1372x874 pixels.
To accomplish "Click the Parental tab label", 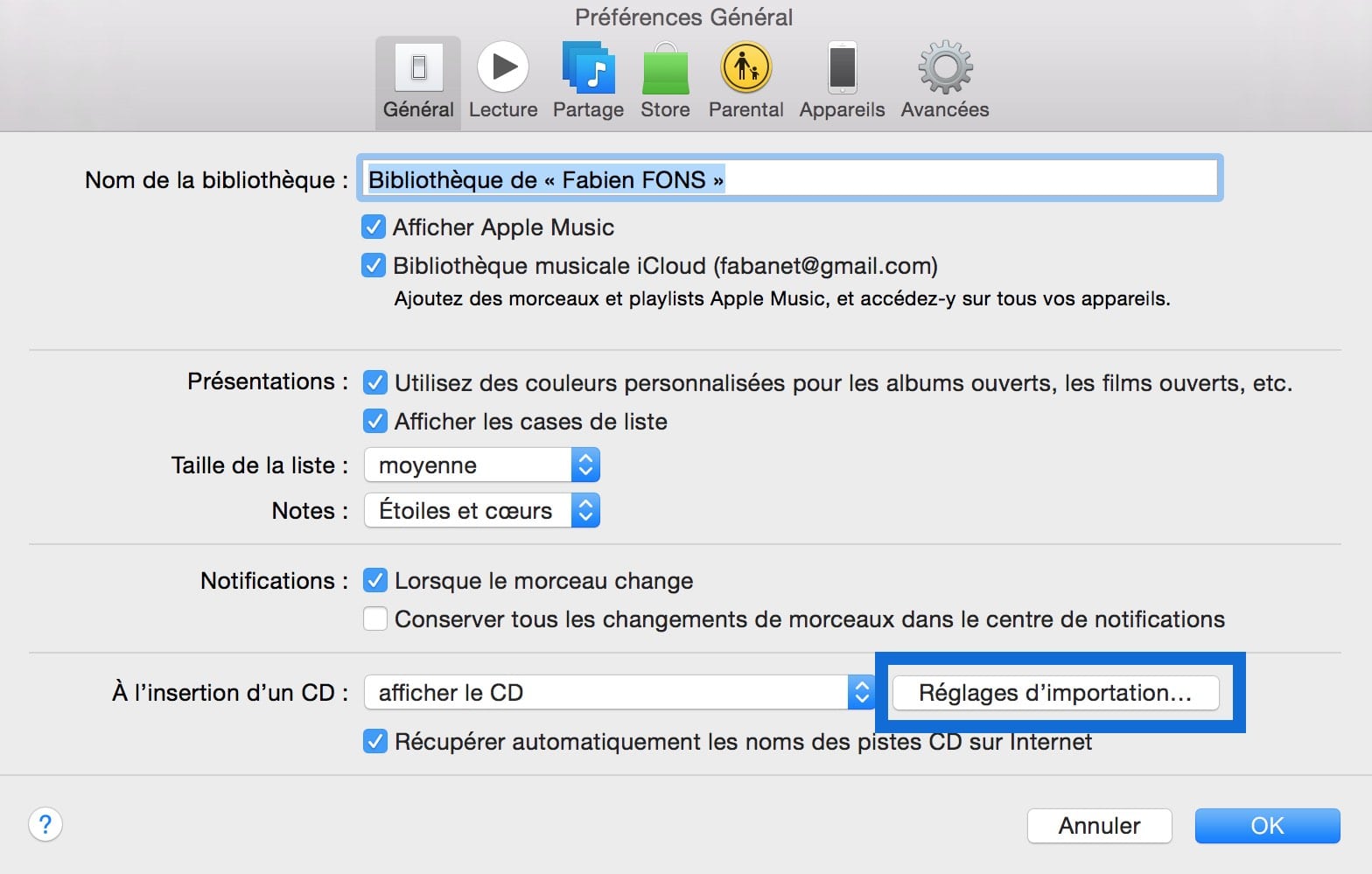I will click(745, 109).
